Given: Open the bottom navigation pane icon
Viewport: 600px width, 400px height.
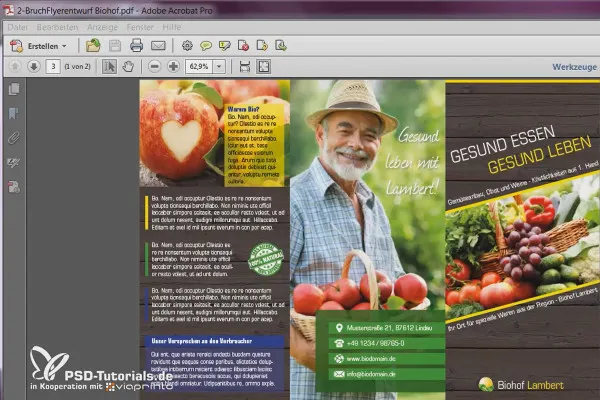Looking at the screenshot, I should [x=14, y=187].
